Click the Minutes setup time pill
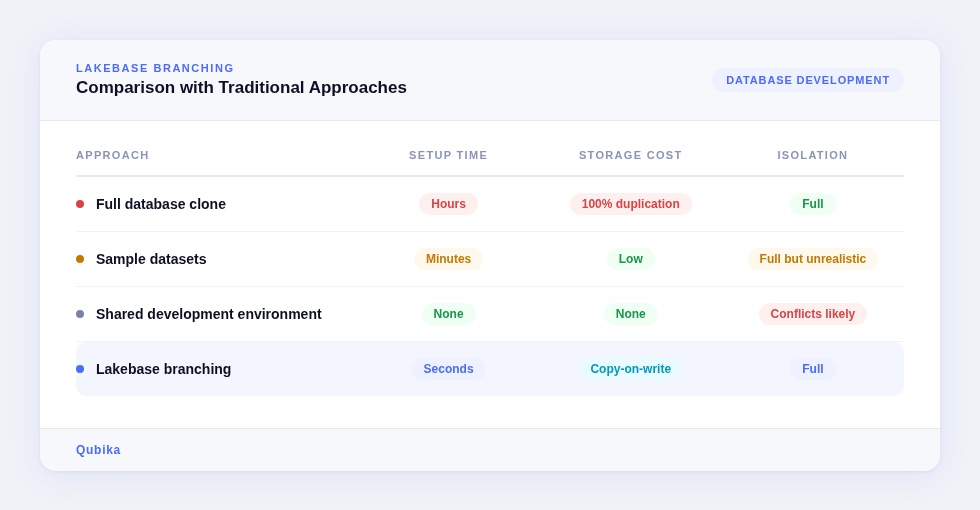The width and height of the screenshot is (980, 510). point(448,259)
